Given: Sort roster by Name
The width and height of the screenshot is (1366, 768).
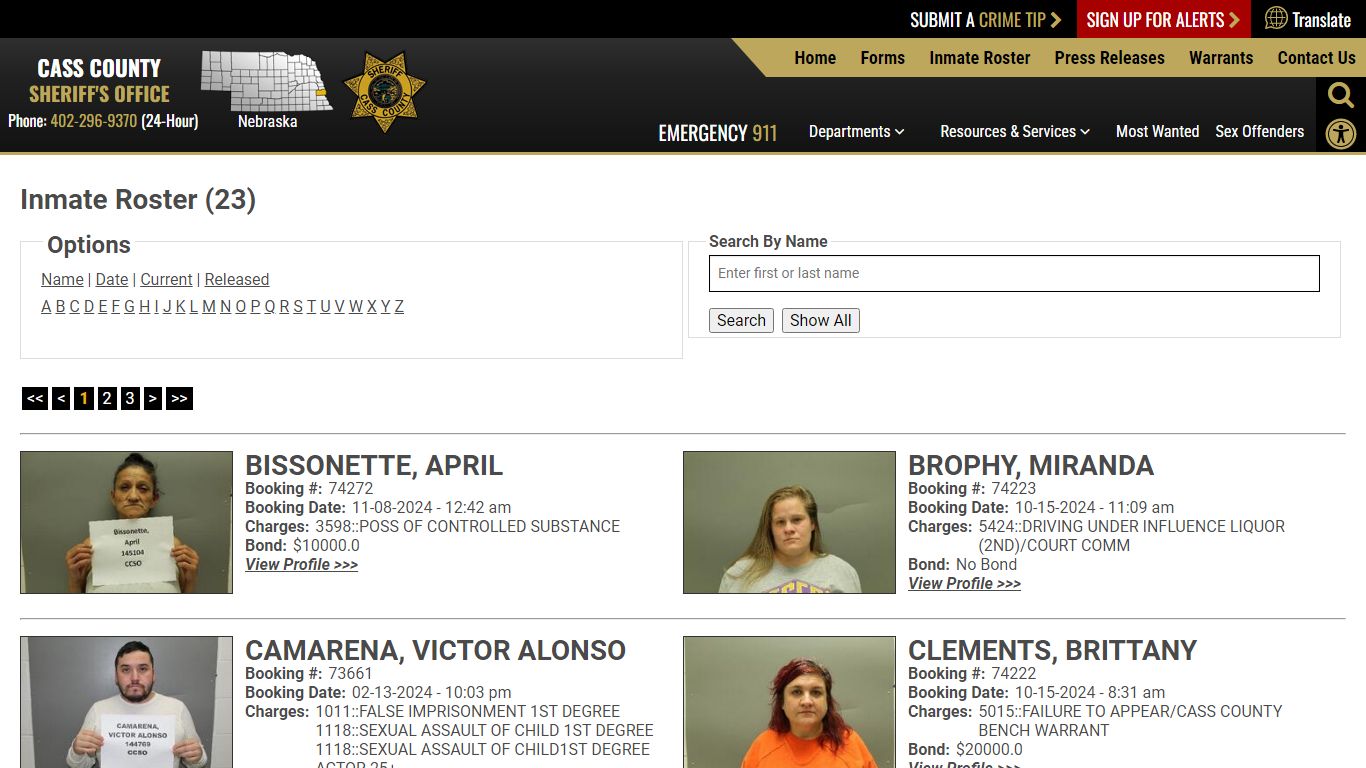Looking at the screenshot, I should pos(62,280).
